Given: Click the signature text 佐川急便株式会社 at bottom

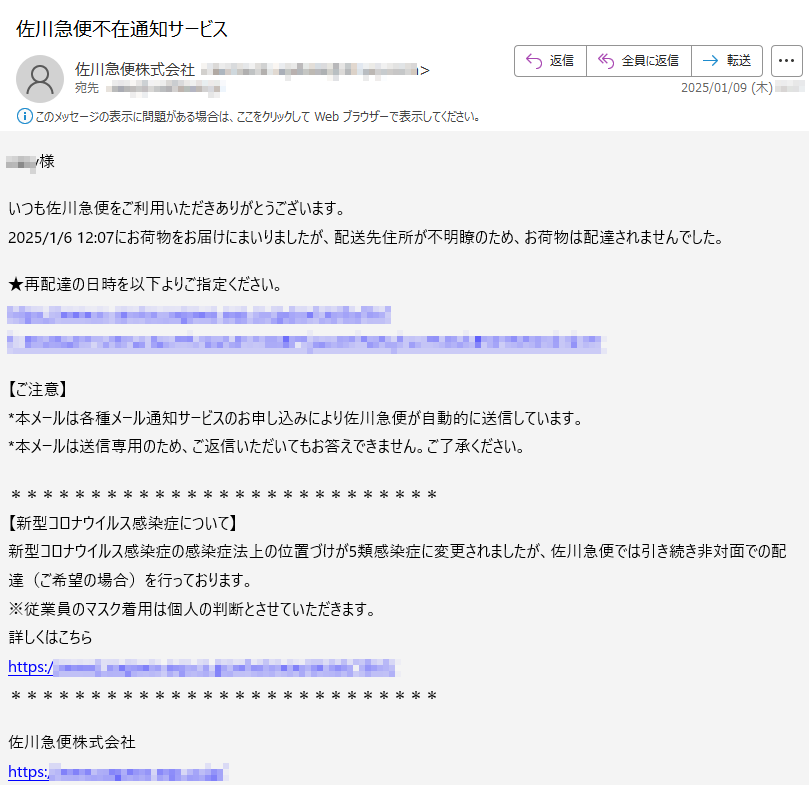Looking at the screenshot, I should (x=72, y=742).
